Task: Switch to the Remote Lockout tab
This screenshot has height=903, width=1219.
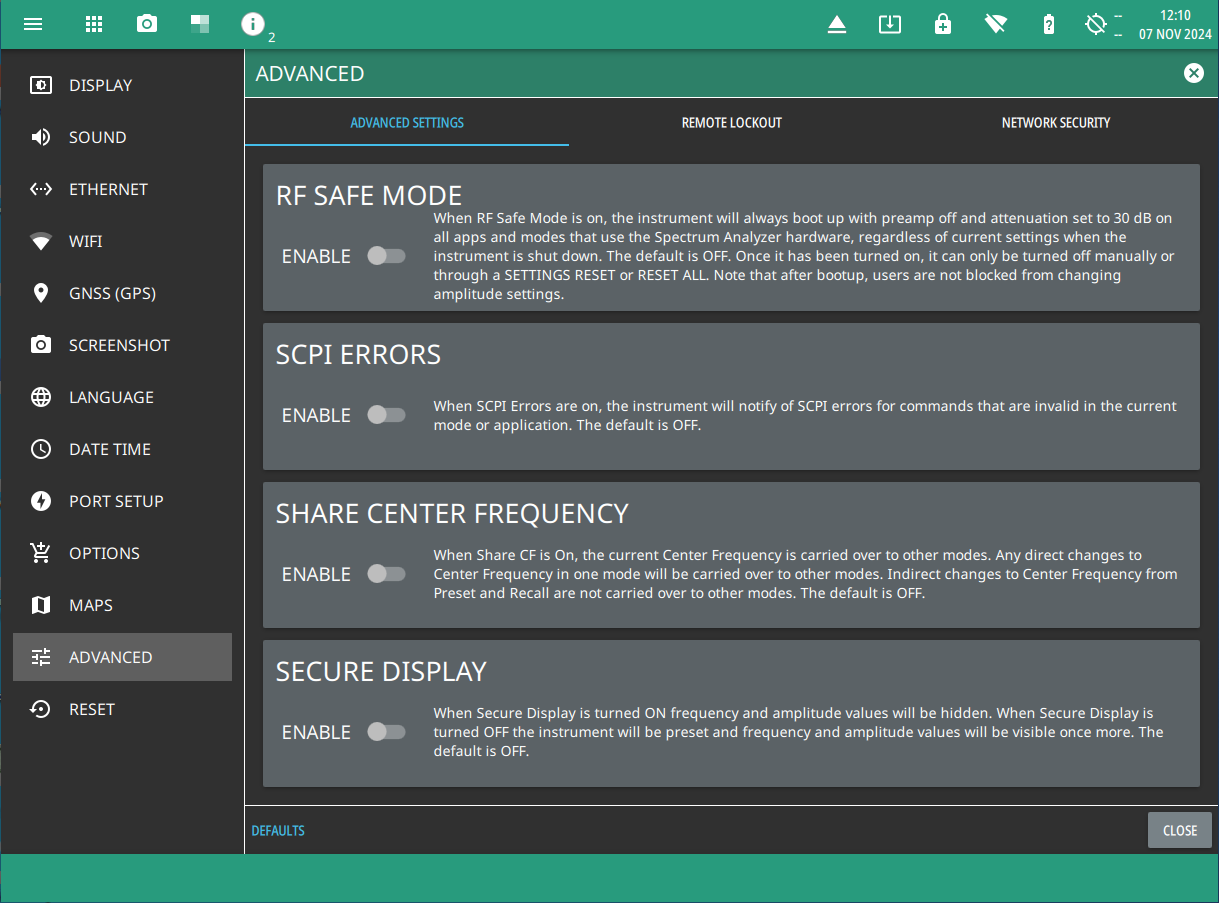Action: (x=731, y=123)
